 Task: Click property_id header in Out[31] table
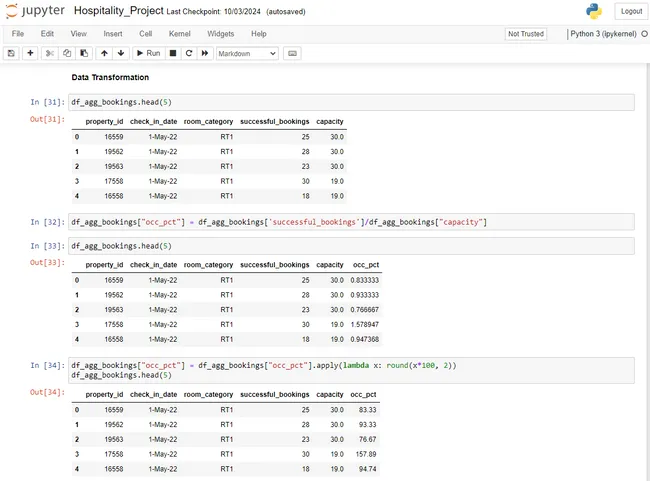(x=104, y=121)
